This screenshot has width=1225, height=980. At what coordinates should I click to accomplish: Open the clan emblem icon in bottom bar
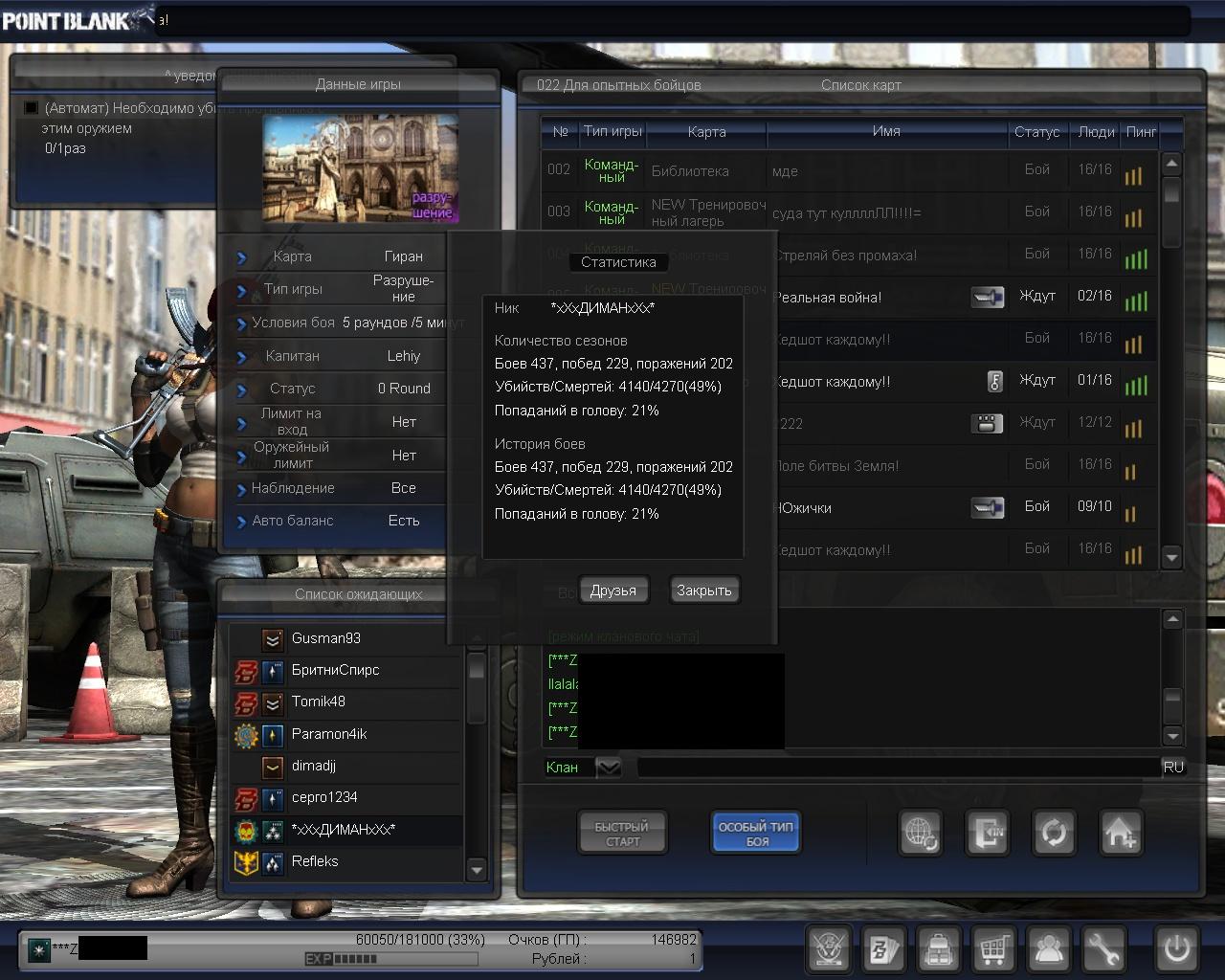point(829,949)
